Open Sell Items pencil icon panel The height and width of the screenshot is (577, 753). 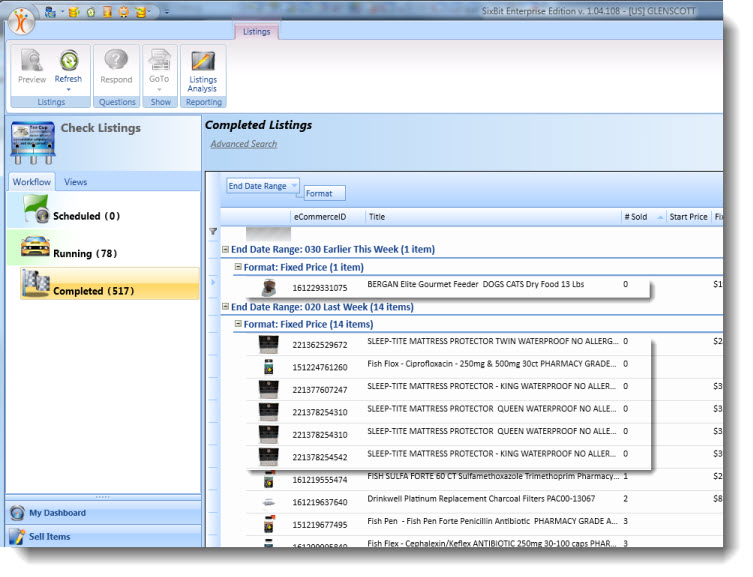[x=17, y=537]
